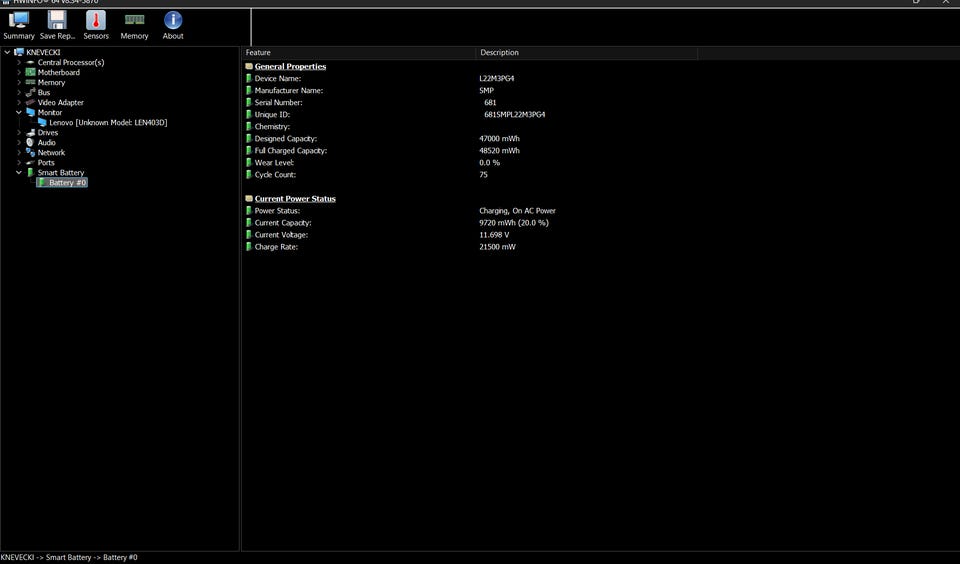The width and height of the screenshot is (960, 564).
Task: Select the KNEVECKI computer icon
Action: pos(19,53)
